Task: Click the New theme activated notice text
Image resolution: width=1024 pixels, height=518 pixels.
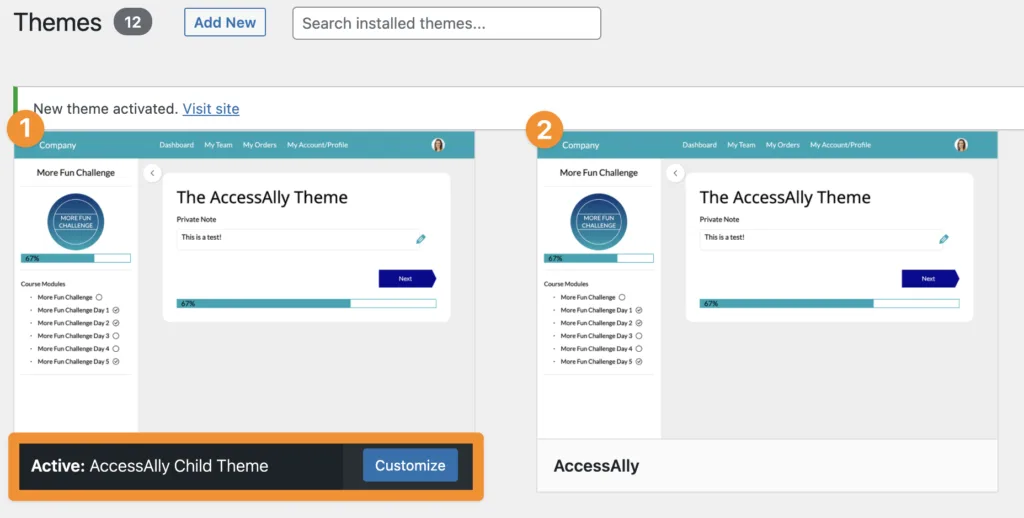Action: (106, 108)
